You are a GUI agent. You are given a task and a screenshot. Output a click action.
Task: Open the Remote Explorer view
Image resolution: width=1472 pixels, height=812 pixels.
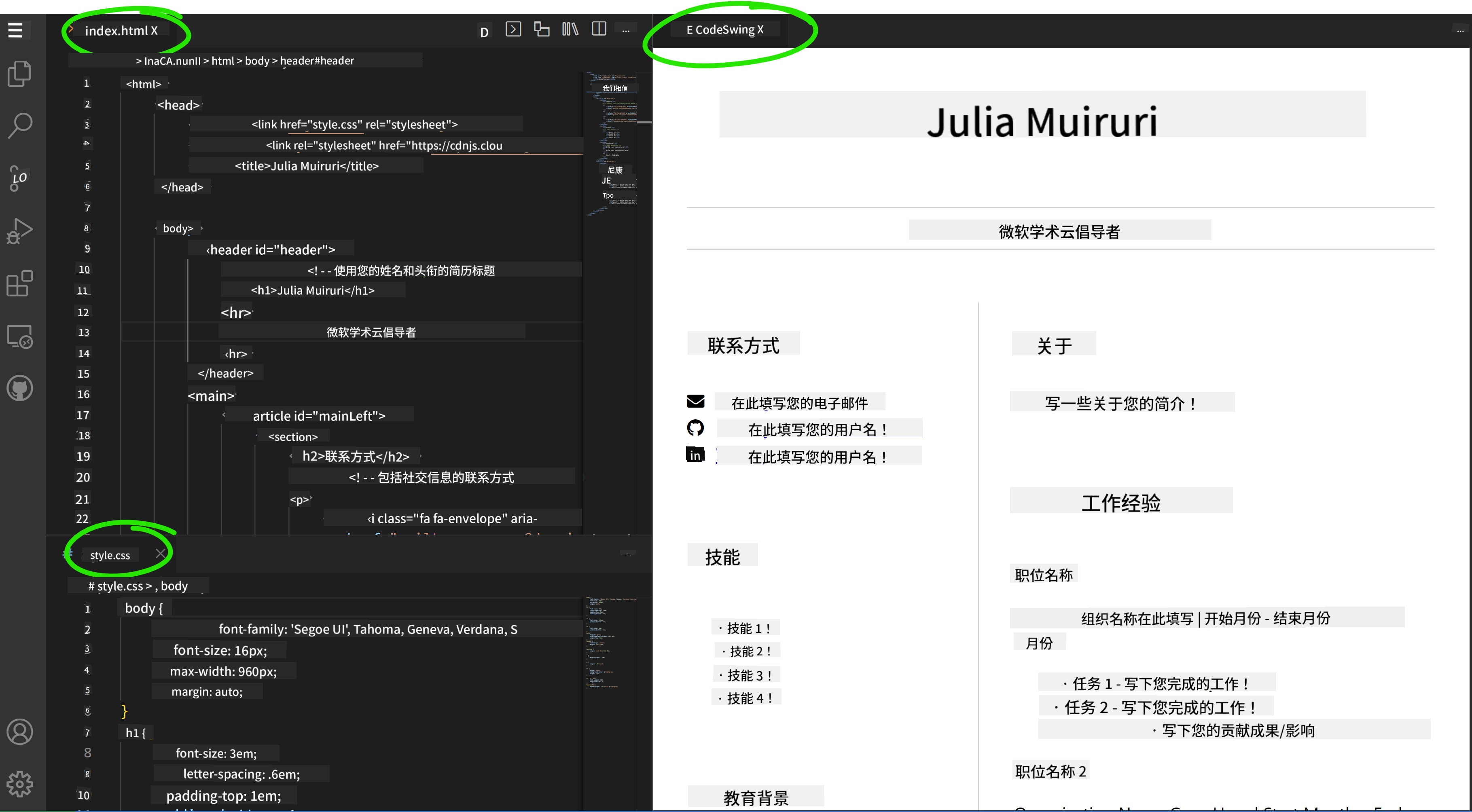19,336
